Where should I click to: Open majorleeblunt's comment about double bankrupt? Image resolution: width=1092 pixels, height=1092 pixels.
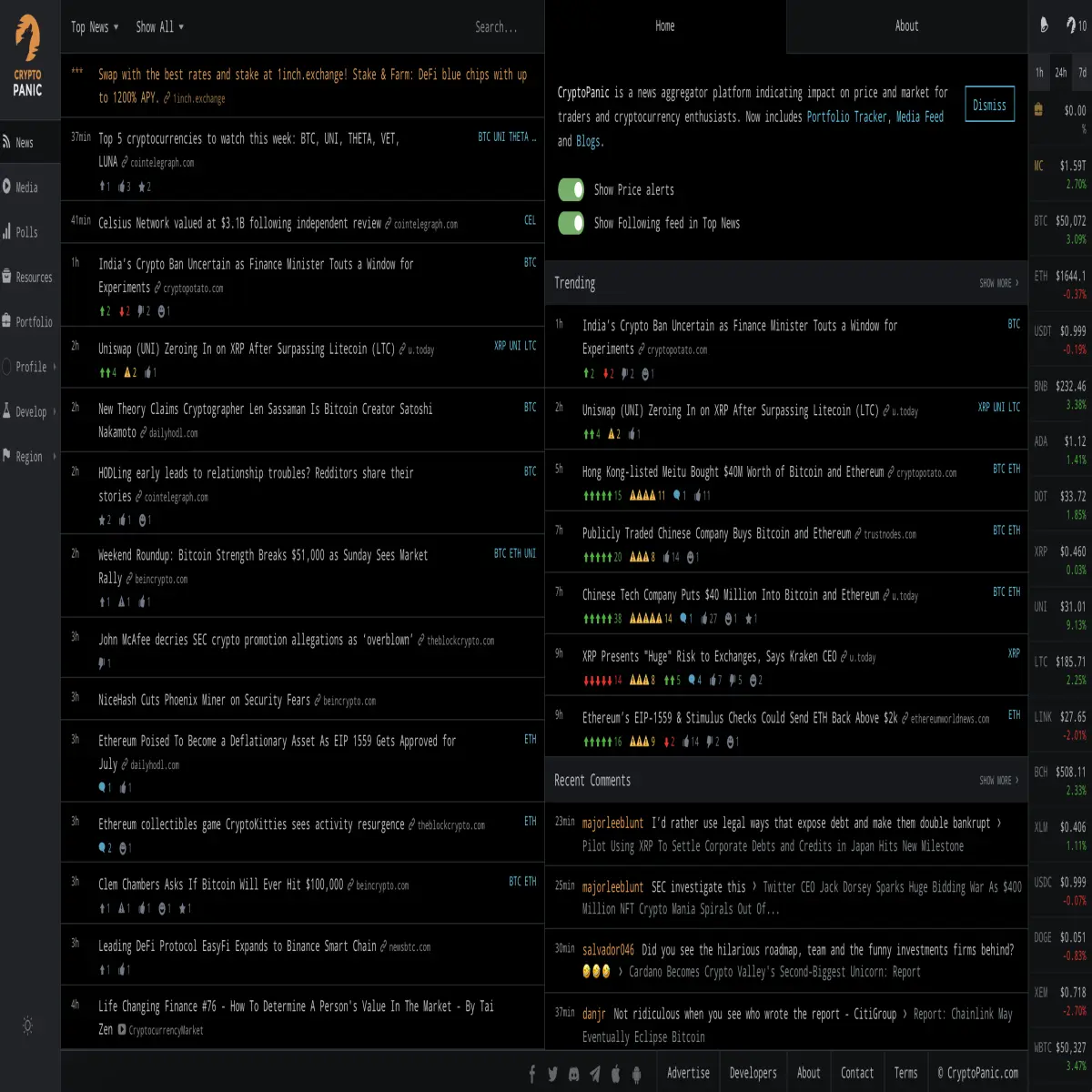coord(786,834)
